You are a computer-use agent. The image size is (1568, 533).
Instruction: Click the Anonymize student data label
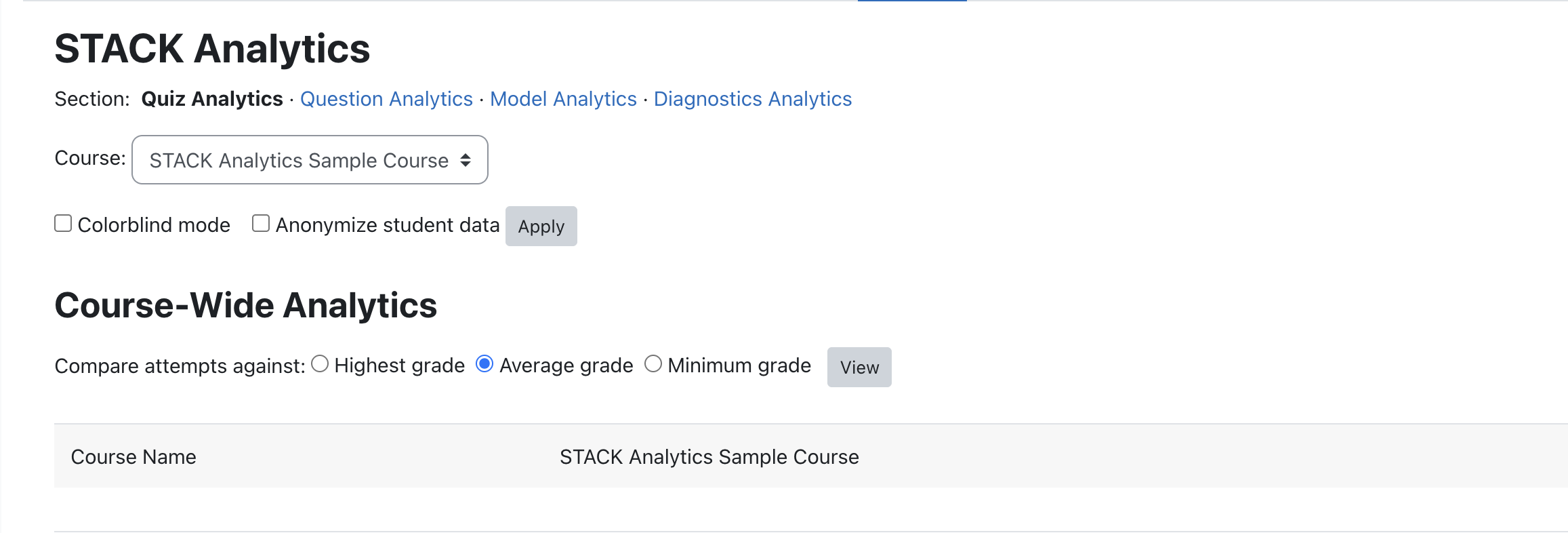pyautogui.click(x=388, y=225)
